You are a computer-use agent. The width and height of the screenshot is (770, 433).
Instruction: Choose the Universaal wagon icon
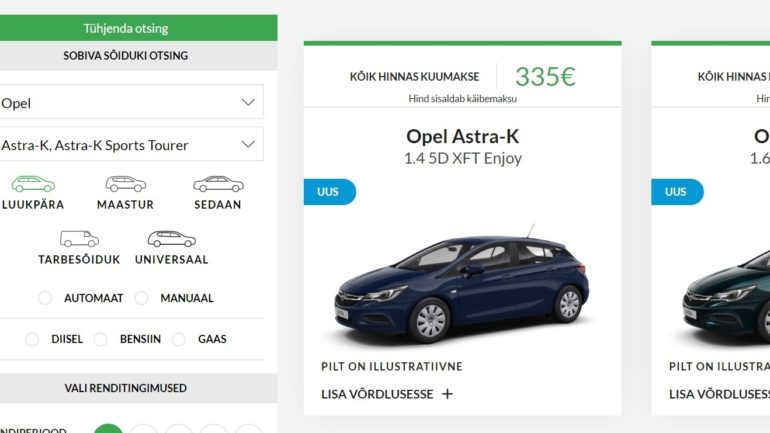click(x=171, y=239)
